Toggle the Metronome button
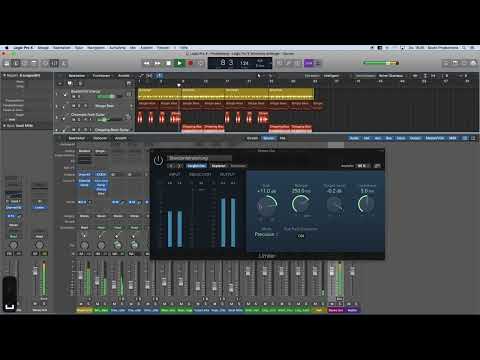This screenshot has width=480, height=360. pyautogui.click(x=318, y=63)
